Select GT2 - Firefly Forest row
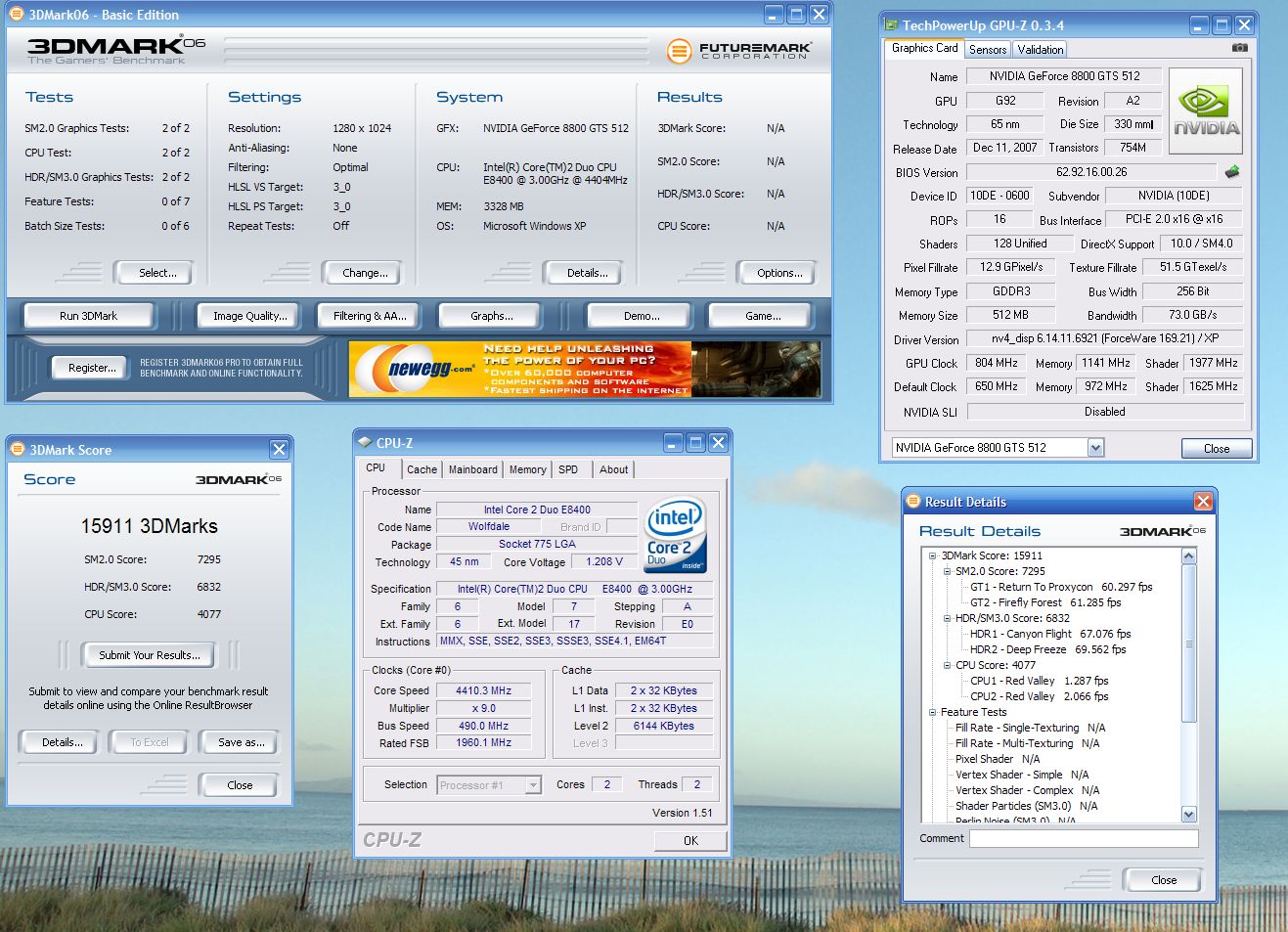1288x932 pixels. point(1044,602)
